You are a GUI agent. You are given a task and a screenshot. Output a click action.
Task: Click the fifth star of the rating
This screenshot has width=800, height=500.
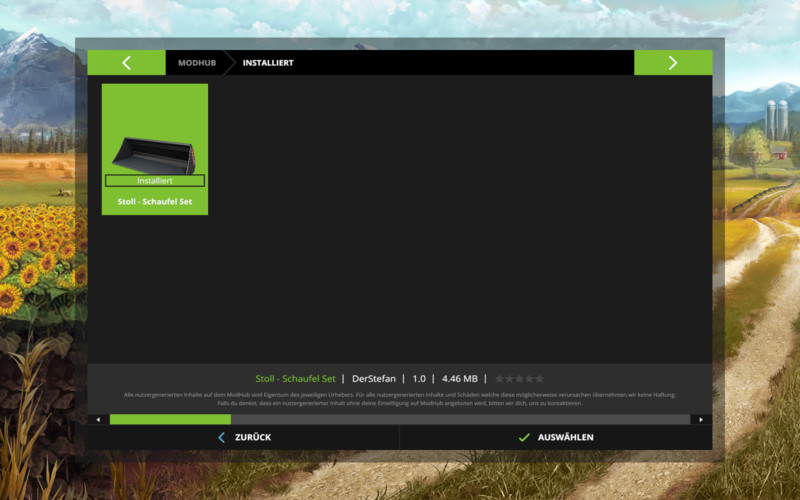[x=540, y=379]
